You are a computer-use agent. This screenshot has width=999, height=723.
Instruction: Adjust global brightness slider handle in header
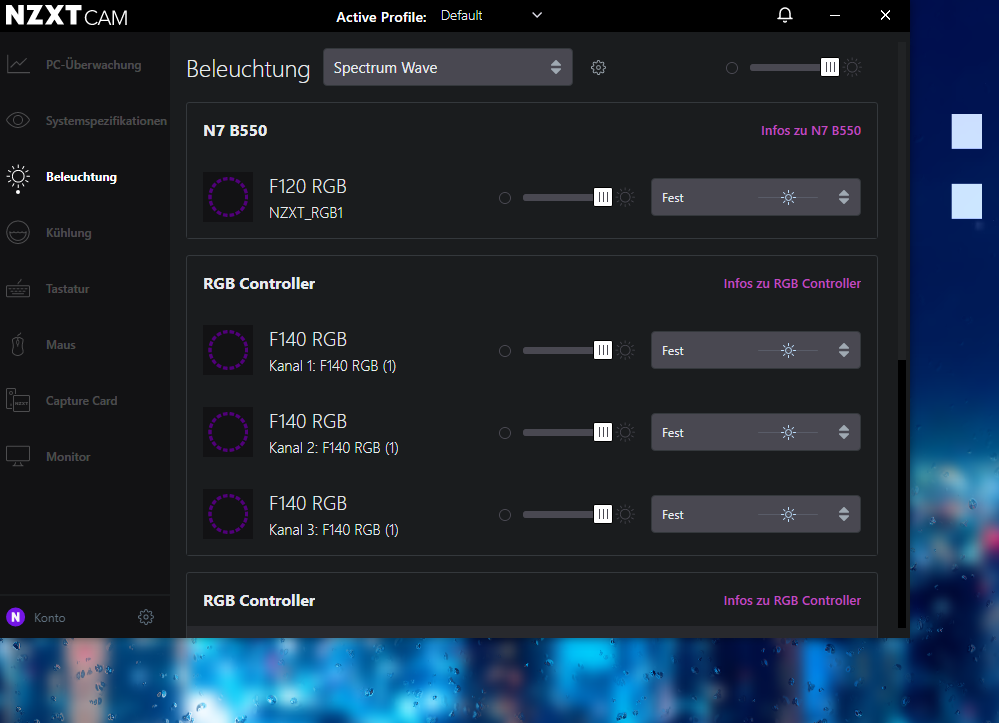click(x=830, y=68)
